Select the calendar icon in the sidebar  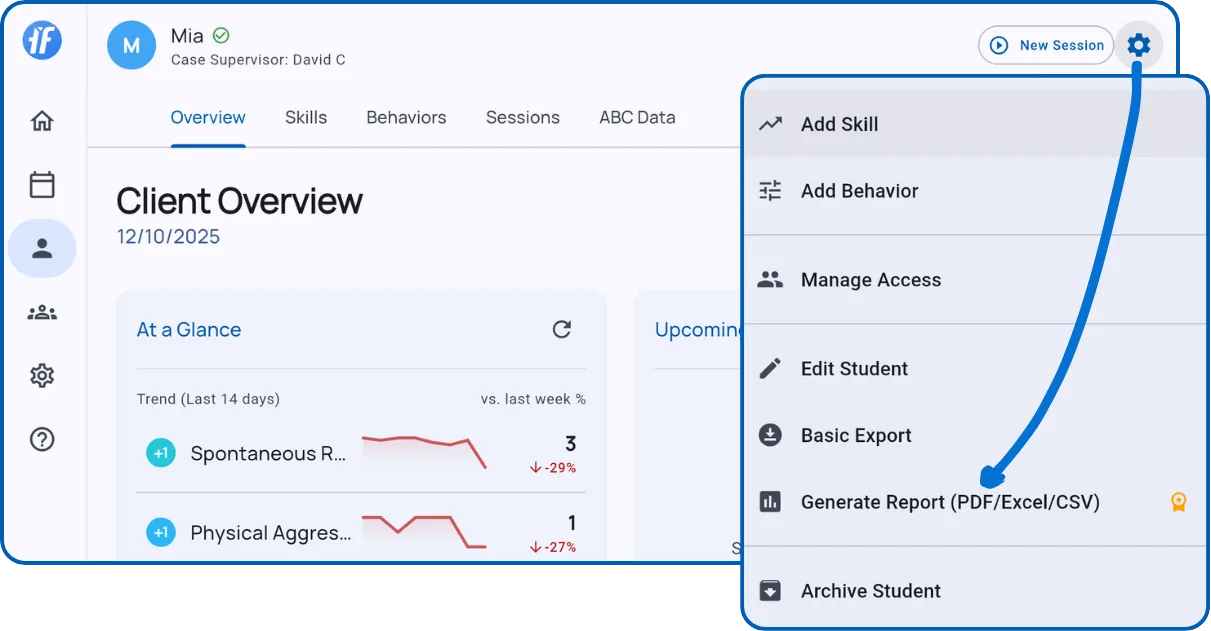[x=41, y=184]
